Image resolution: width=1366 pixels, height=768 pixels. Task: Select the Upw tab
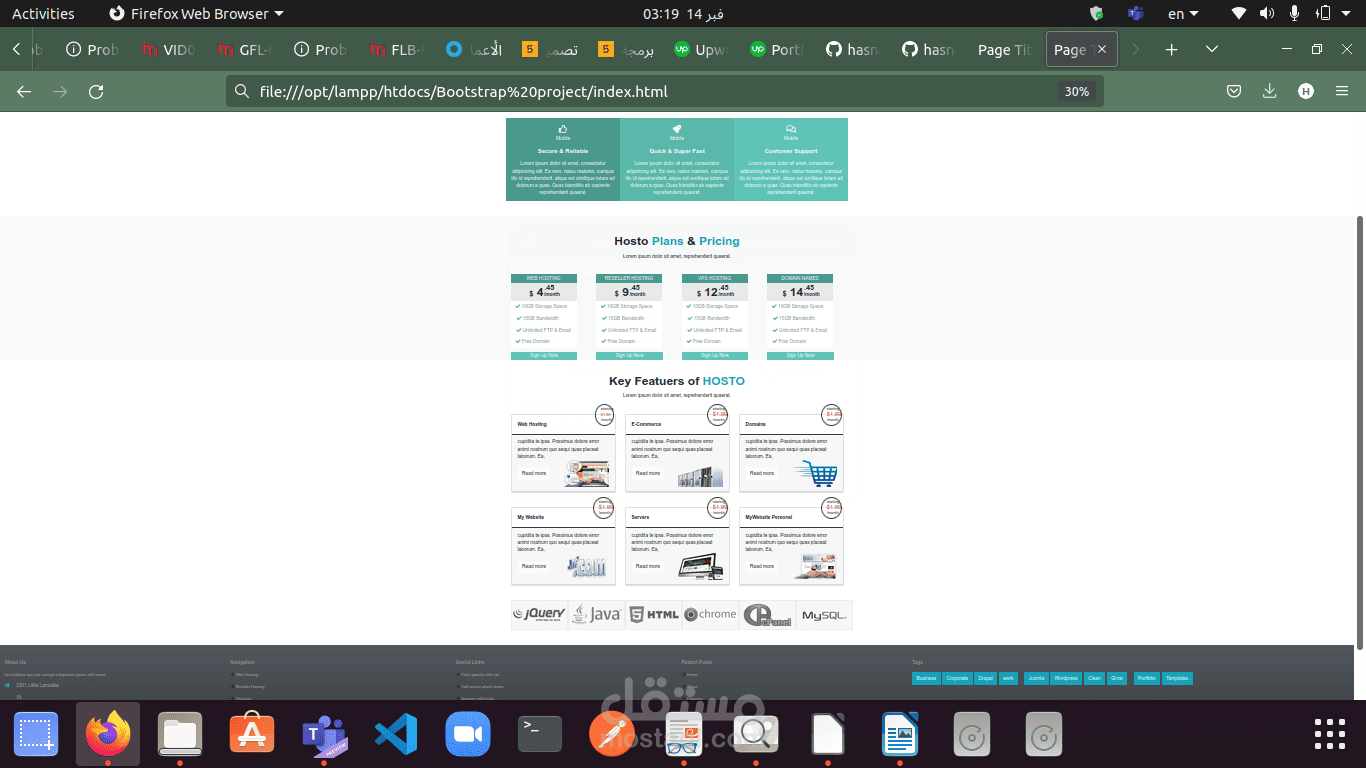(x=700, y=49)
